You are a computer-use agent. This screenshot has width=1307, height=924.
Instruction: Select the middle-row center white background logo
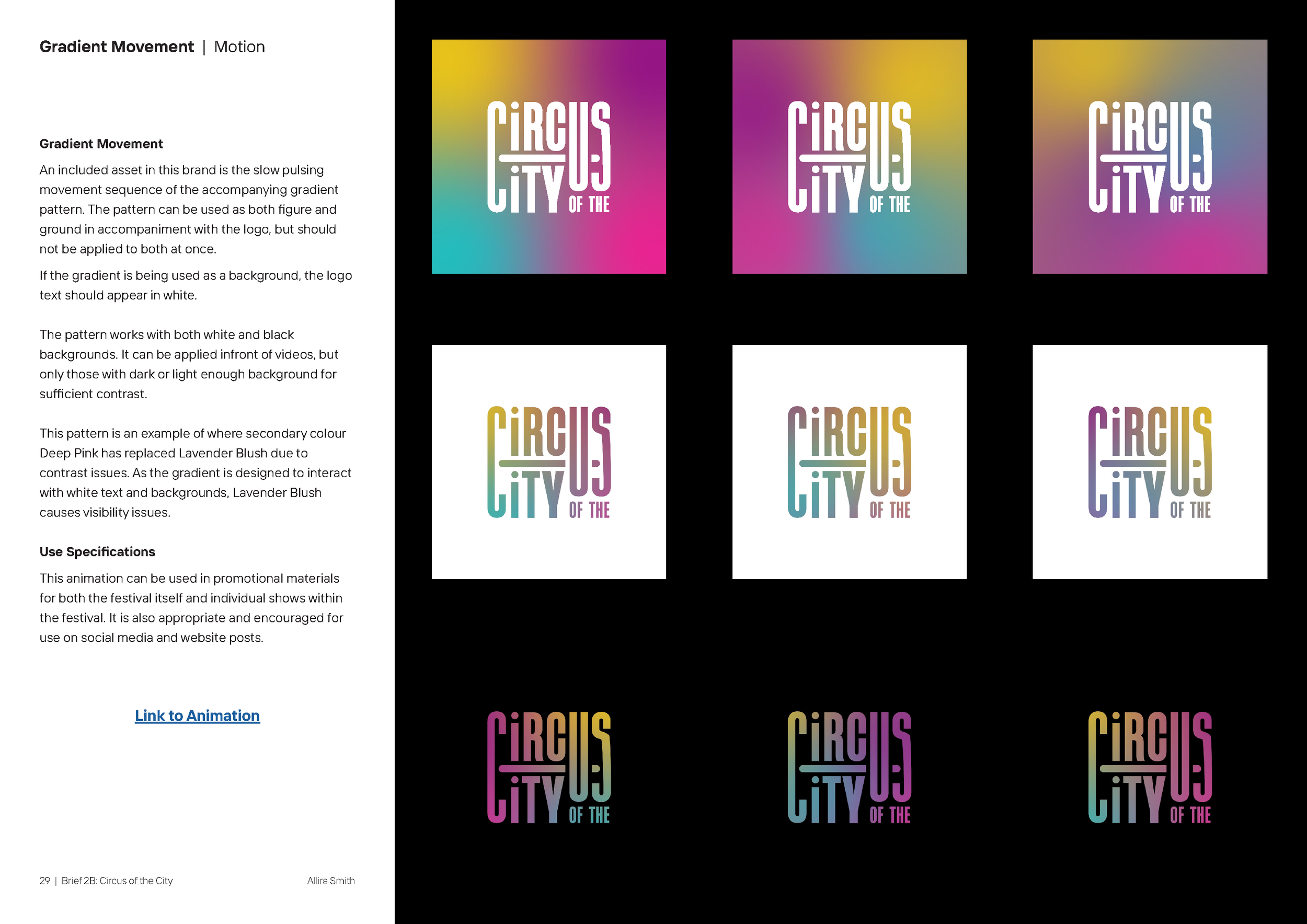pyautogui.click(x=849, y=461)
